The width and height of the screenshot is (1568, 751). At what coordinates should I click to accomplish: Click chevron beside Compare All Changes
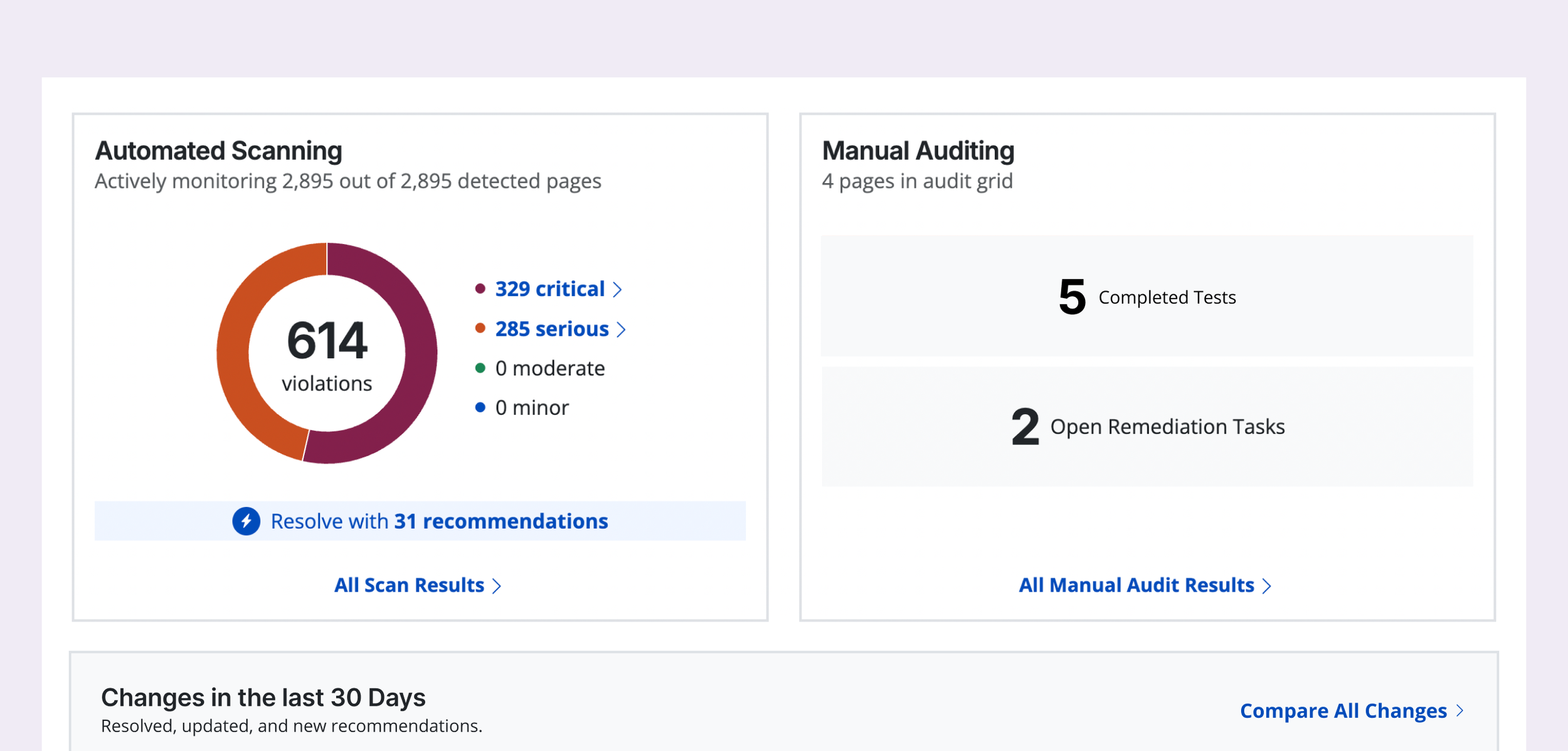[x=1460, y=710]
